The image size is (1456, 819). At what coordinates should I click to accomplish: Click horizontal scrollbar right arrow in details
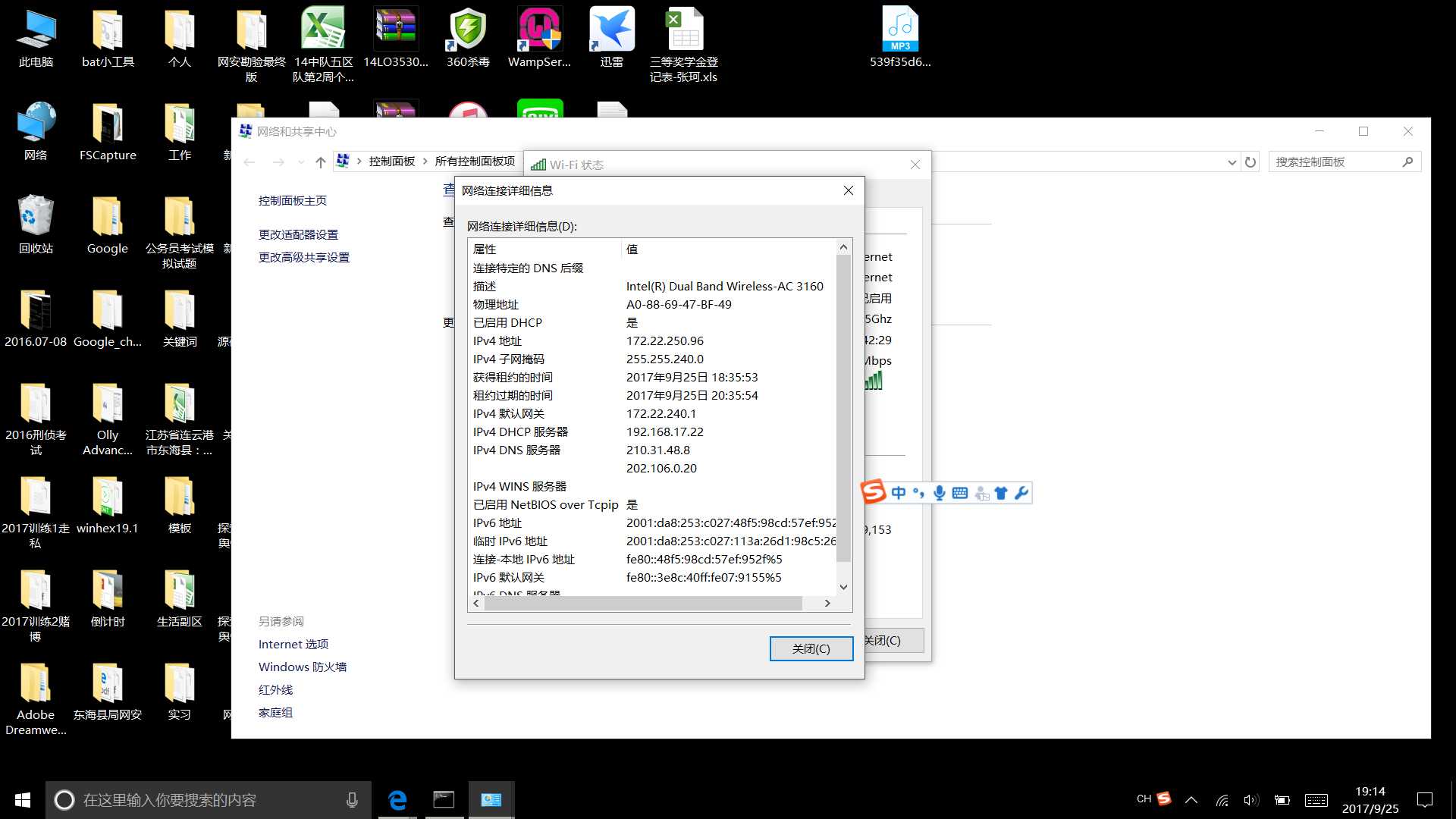[827, 604]
